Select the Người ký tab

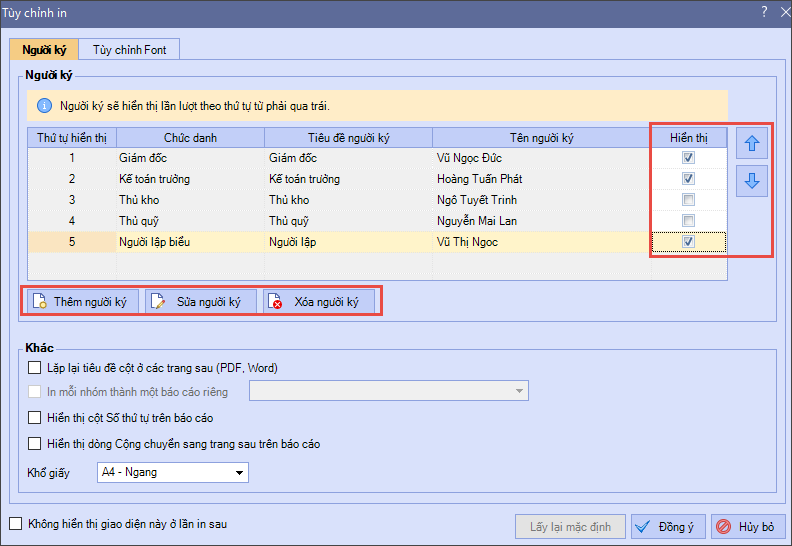[43, 49]
